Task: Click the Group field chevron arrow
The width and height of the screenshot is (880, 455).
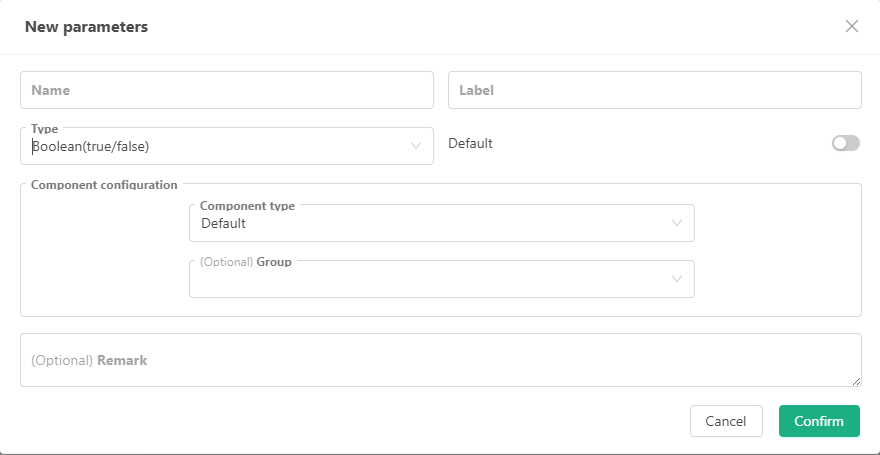Action: 677,279
